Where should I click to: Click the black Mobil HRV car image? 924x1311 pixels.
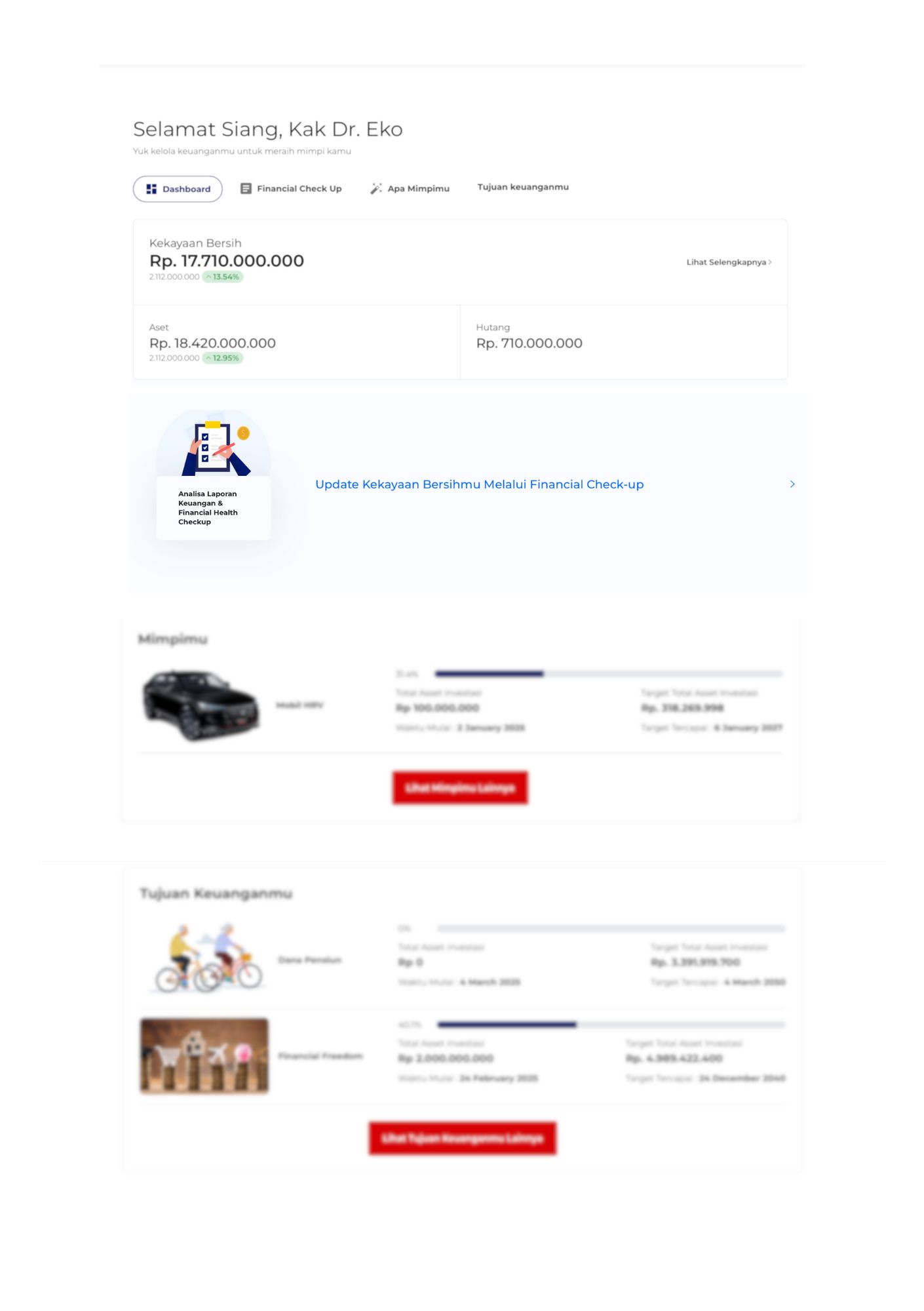pos(201,705)
